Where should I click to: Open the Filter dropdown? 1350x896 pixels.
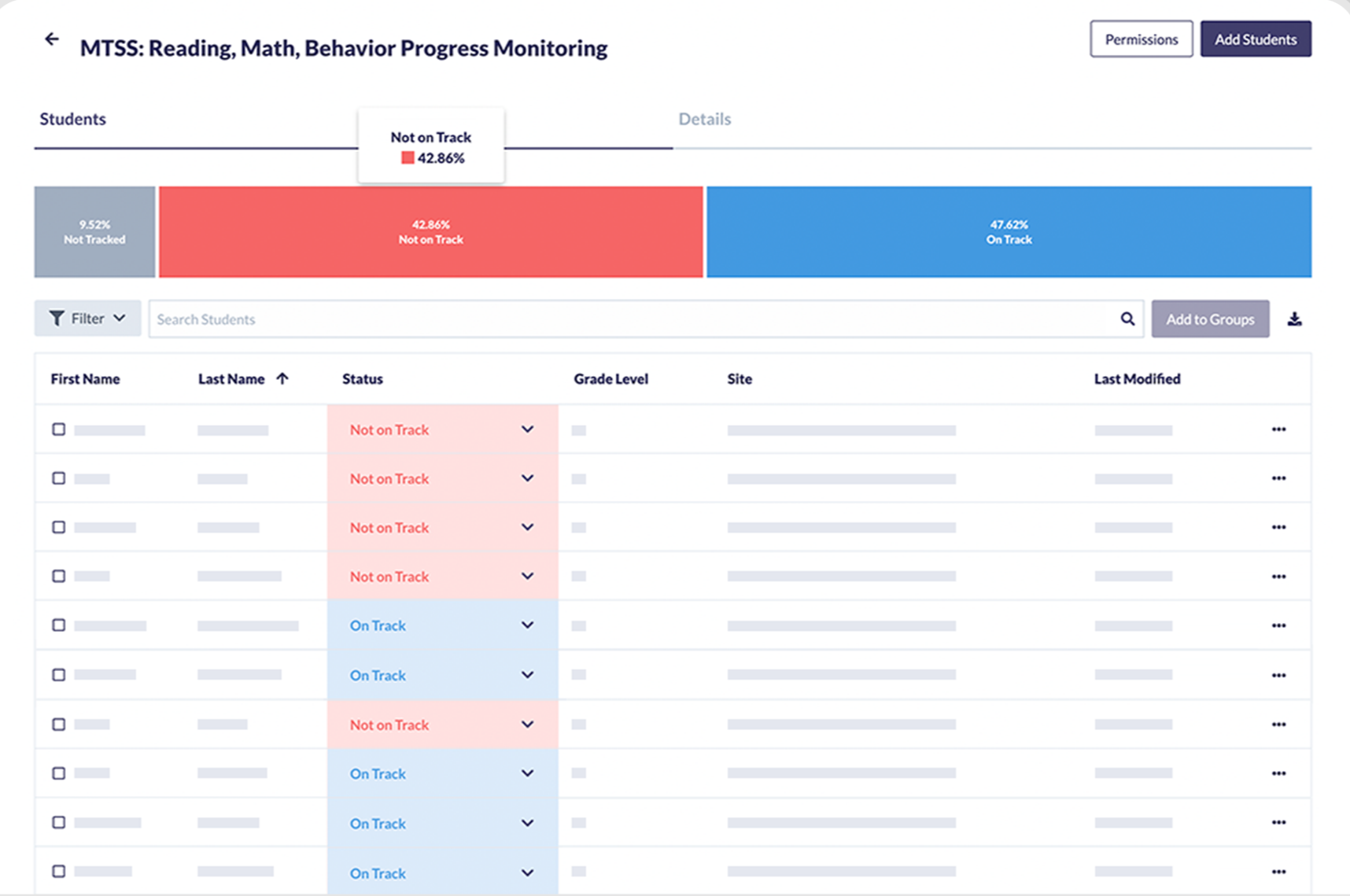coord(87,319)
